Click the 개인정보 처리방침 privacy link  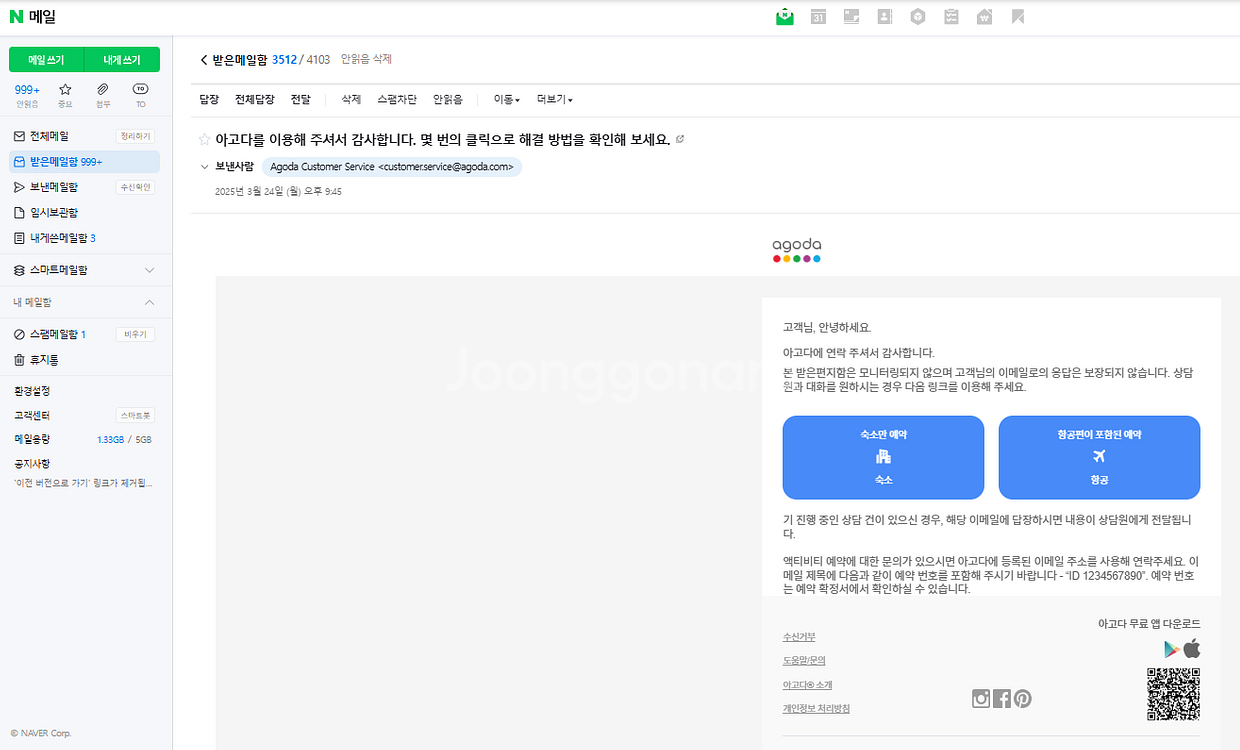pyautogui.click(x=816, y=709)
